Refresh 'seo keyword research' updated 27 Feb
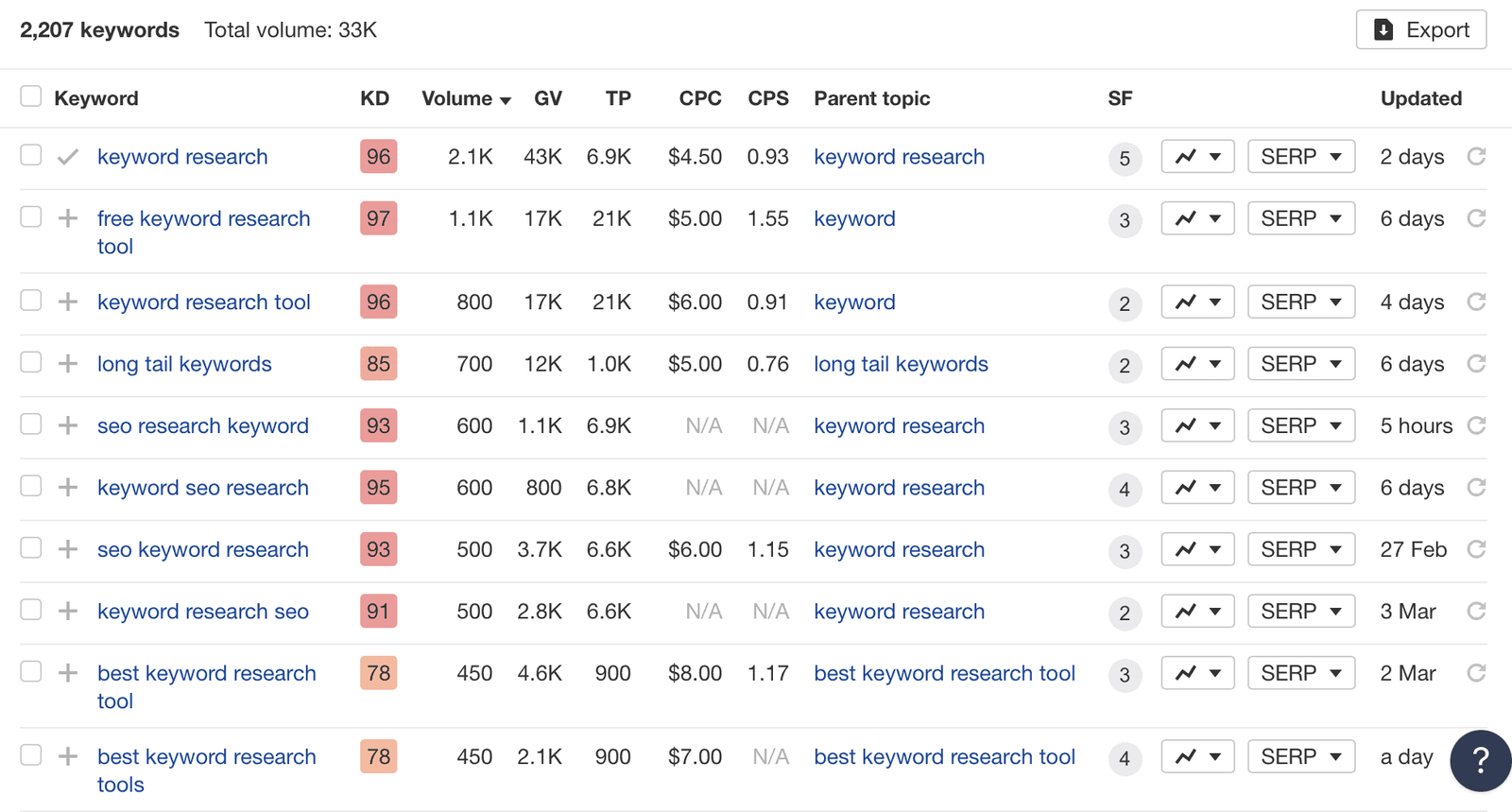Screen dimensions: 1512x812 click(x=1476, y=549)
